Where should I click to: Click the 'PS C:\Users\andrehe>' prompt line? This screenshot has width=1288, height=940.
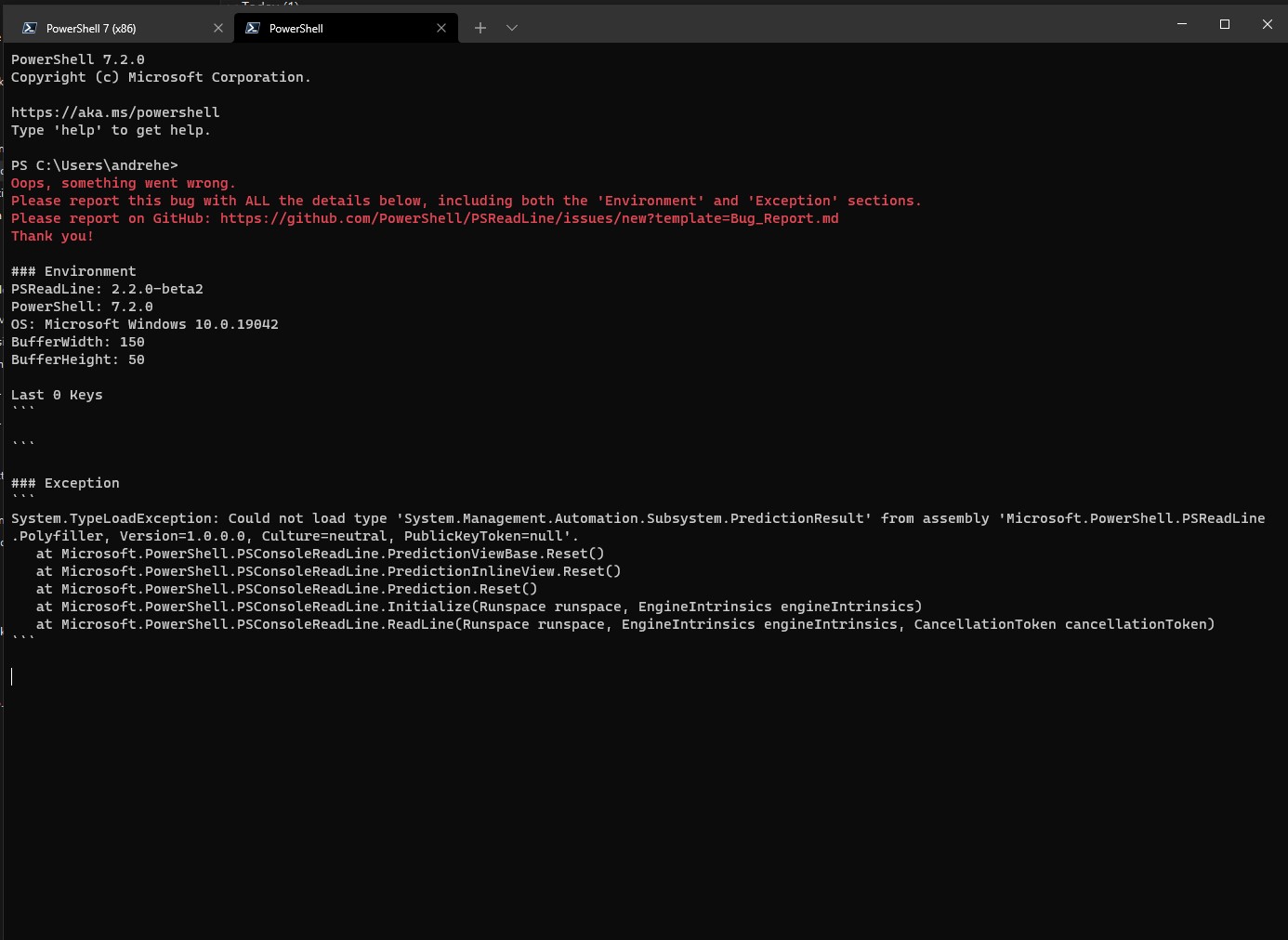click(95, 165)
